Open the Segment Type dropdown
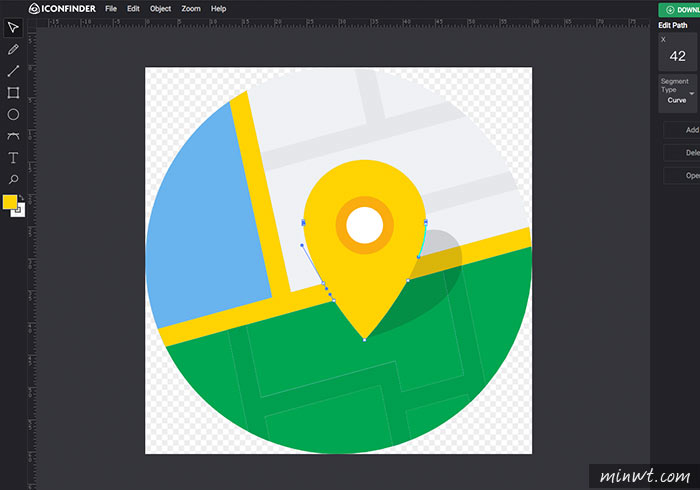This screenshot has width=700, height=490. (x=678, y=93)
